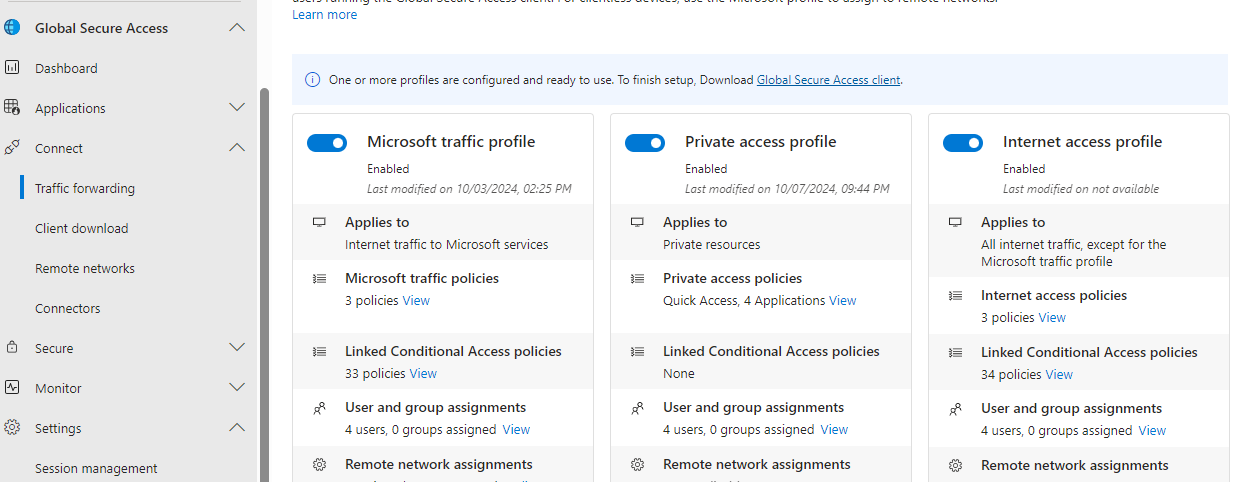Disable the Microsoft traffic profile toggle

coord(327,143)
